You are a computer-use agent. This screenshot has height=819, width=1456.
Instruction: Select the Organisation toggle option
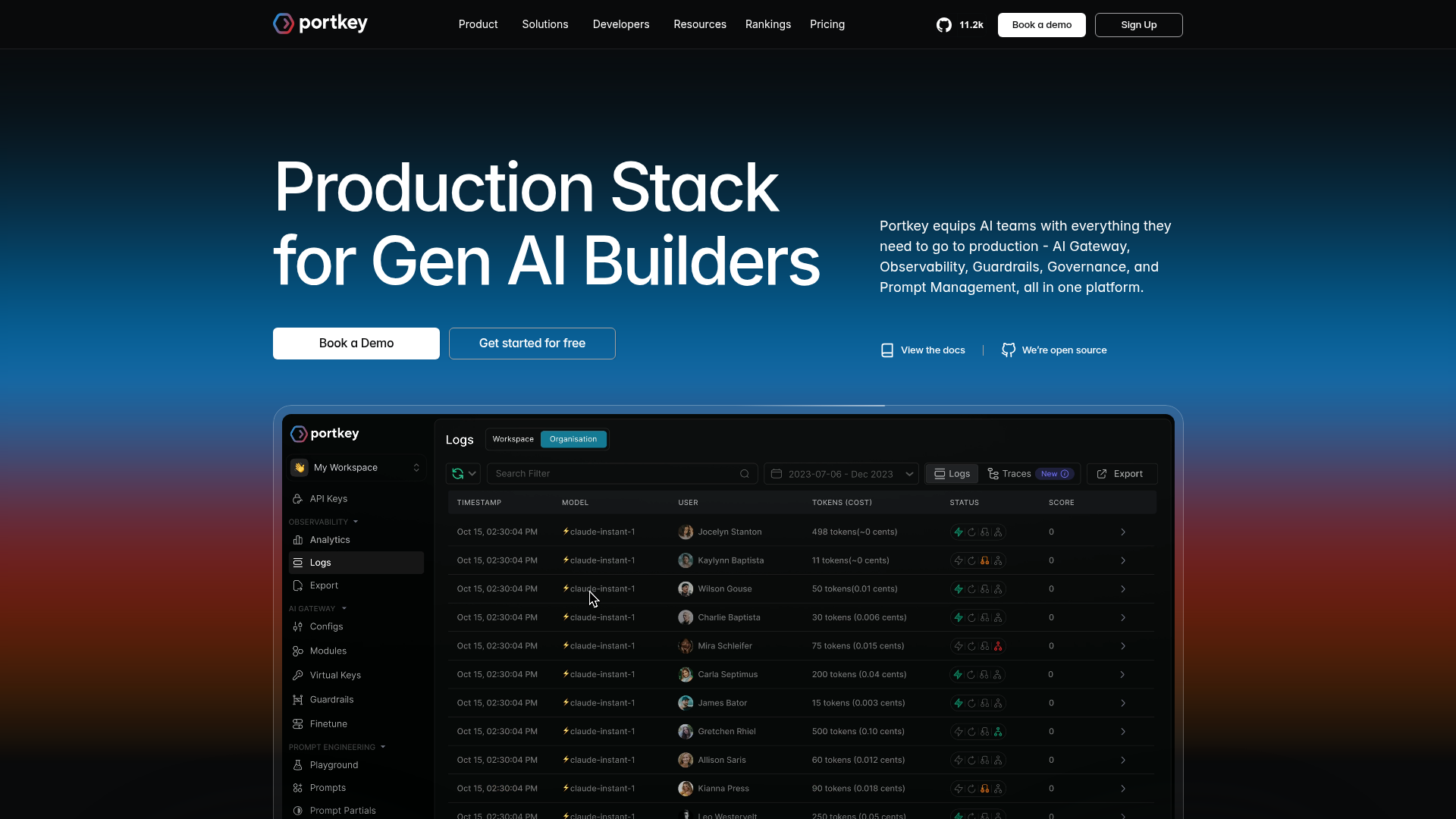573,439
